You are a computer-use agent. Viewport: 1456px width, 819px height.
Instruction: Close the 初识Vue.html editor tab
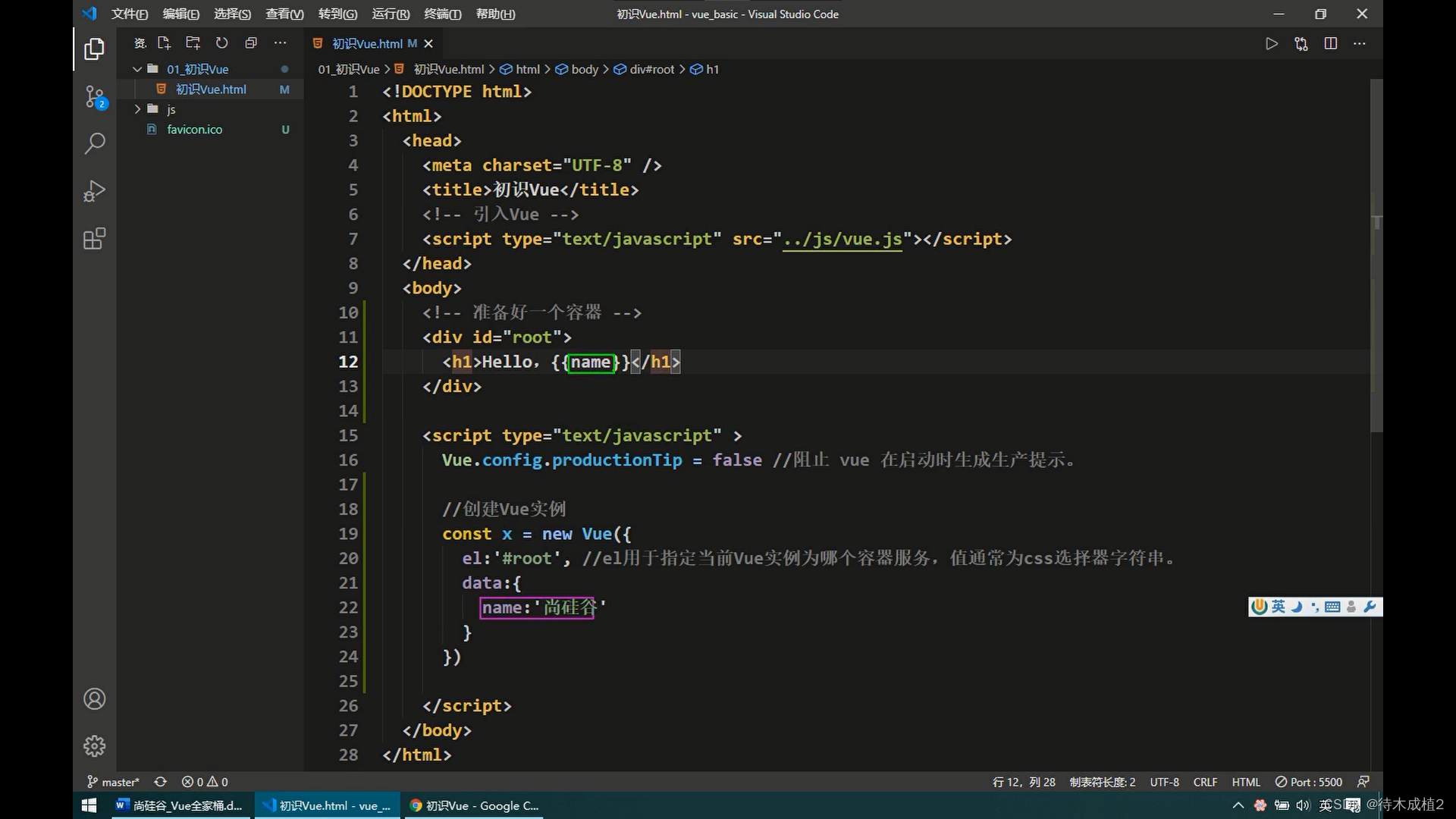tap(428, 44)
